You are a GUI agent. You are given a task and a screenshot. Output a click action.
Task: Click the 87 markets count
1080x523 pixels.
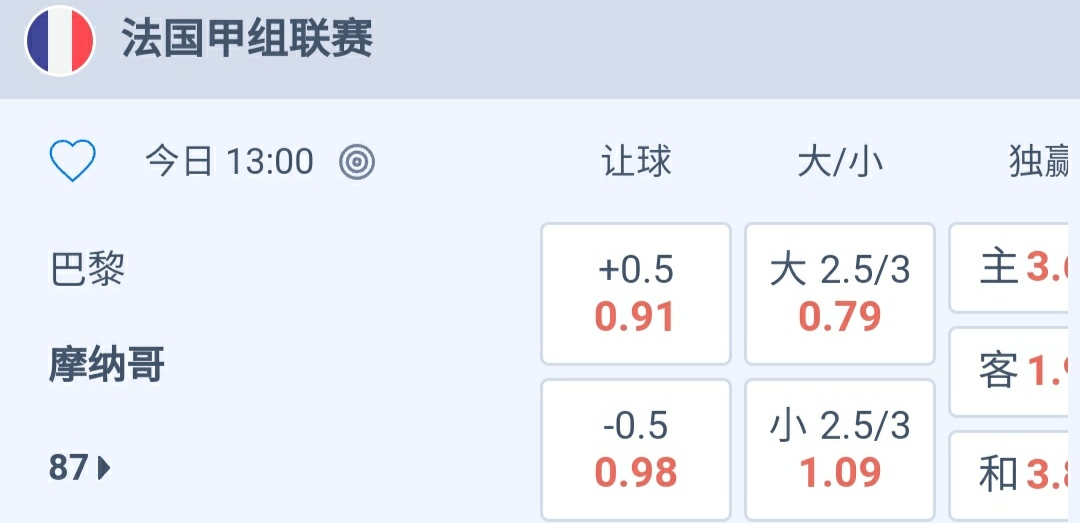(68, 467)
